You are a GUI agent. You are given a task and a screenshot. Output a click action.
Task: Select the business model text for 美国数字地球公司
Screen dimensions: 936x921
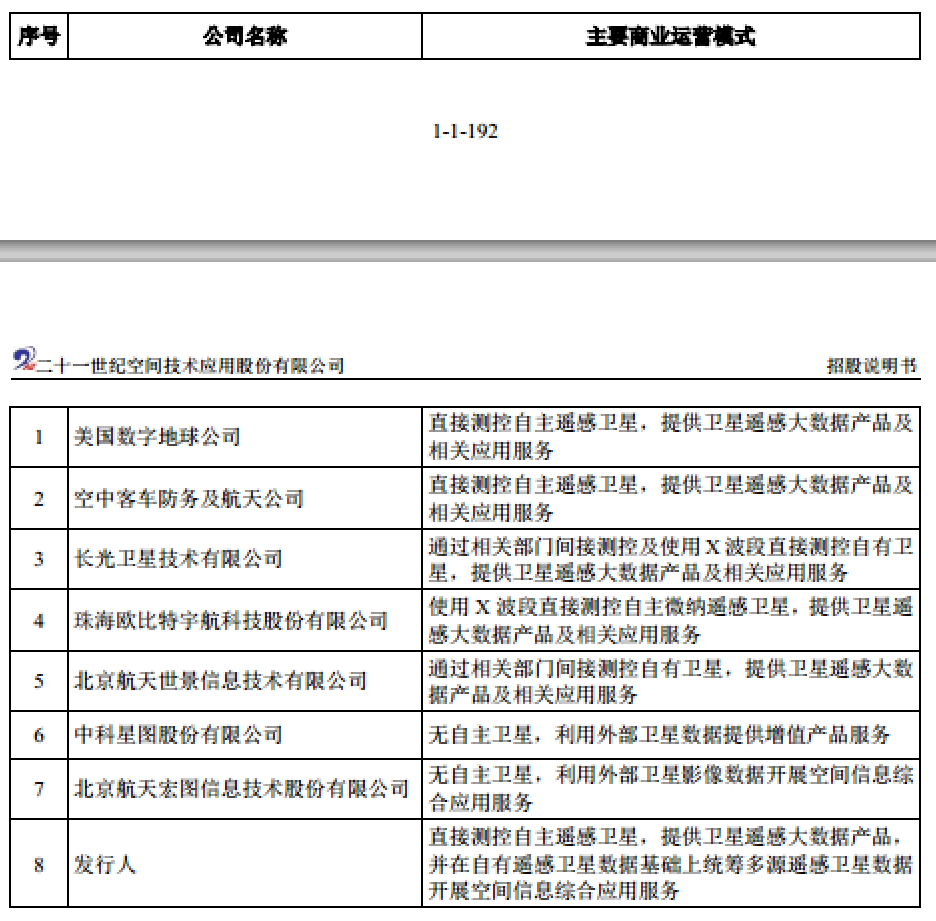(670, 437)
